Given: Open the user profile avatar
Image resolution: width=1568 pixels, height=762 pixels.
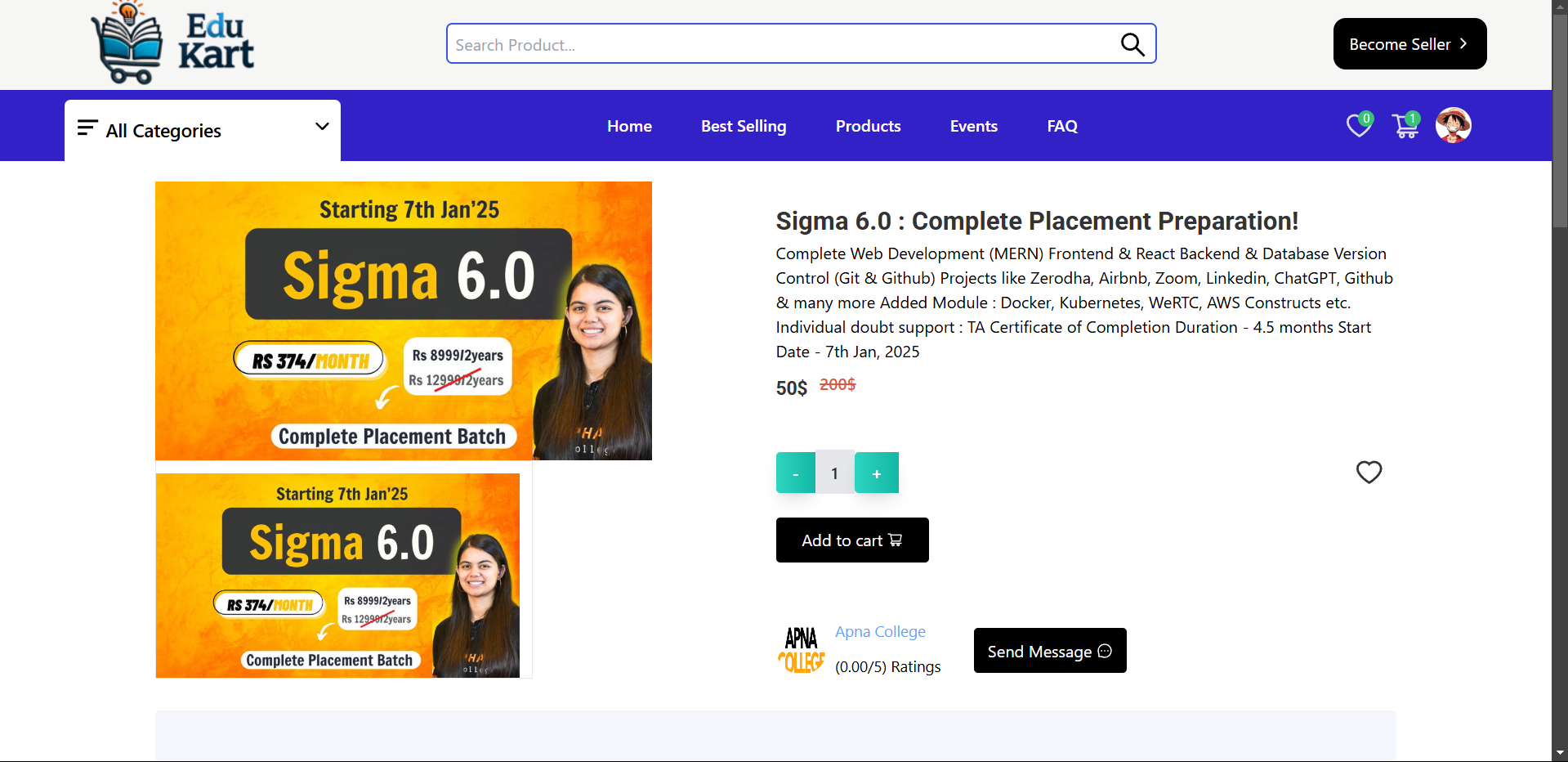Looking at the screenshot, I should coord(1454,125).
